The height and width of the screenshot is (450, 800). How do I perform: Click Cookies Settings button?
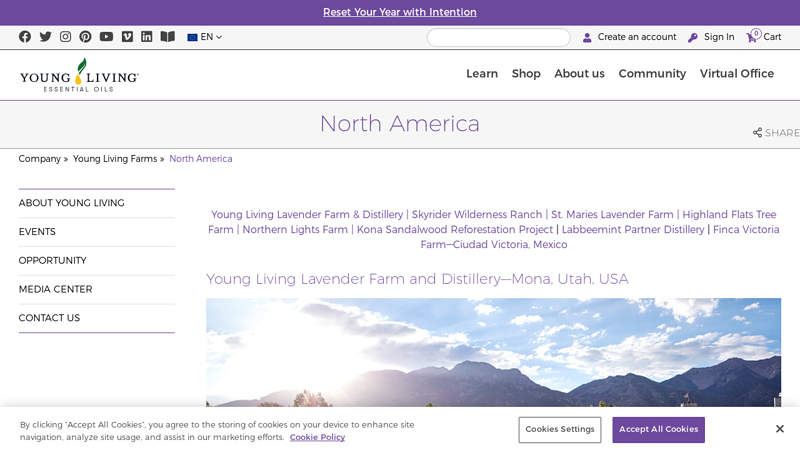click(560, 430)
